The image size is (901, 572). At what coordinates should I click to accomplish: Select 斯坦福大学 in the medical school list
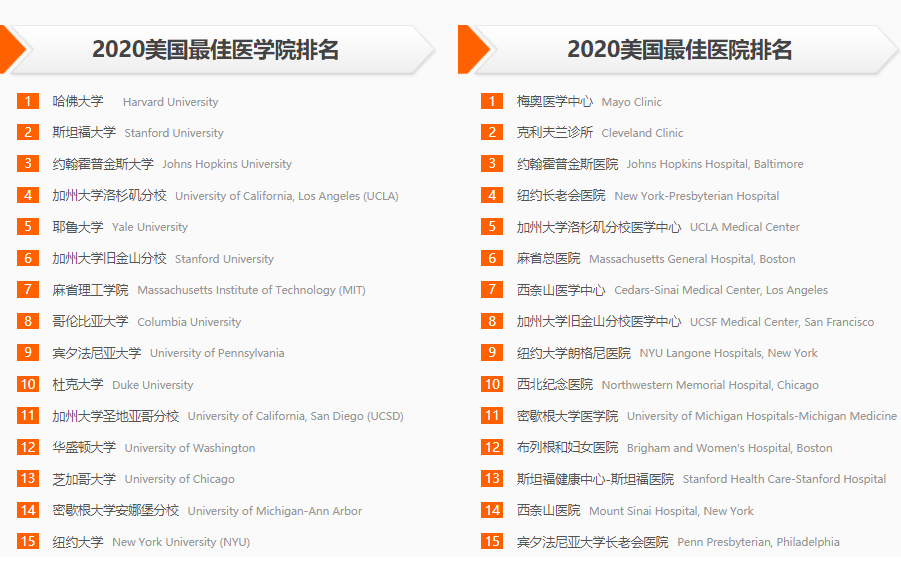[84, 133]
